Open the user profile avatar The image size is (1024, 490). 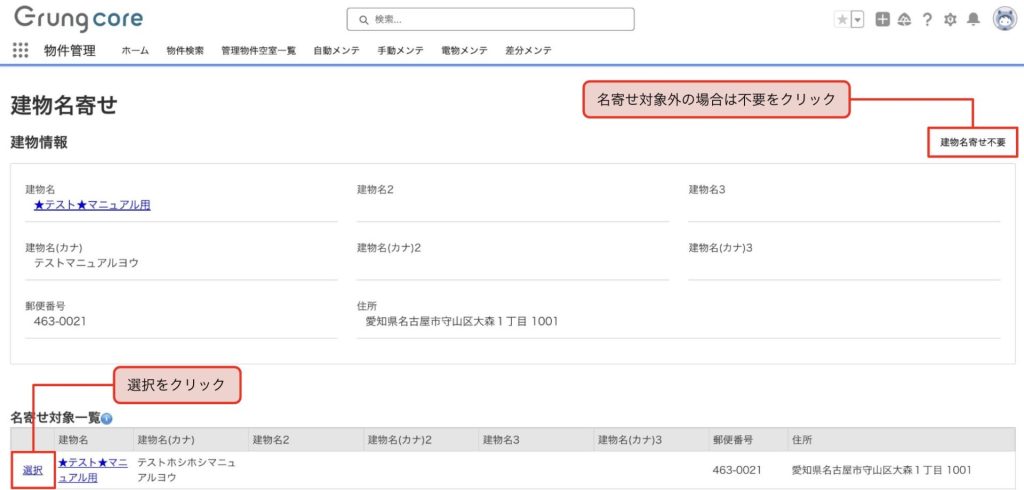click(x=1004, y=19)
